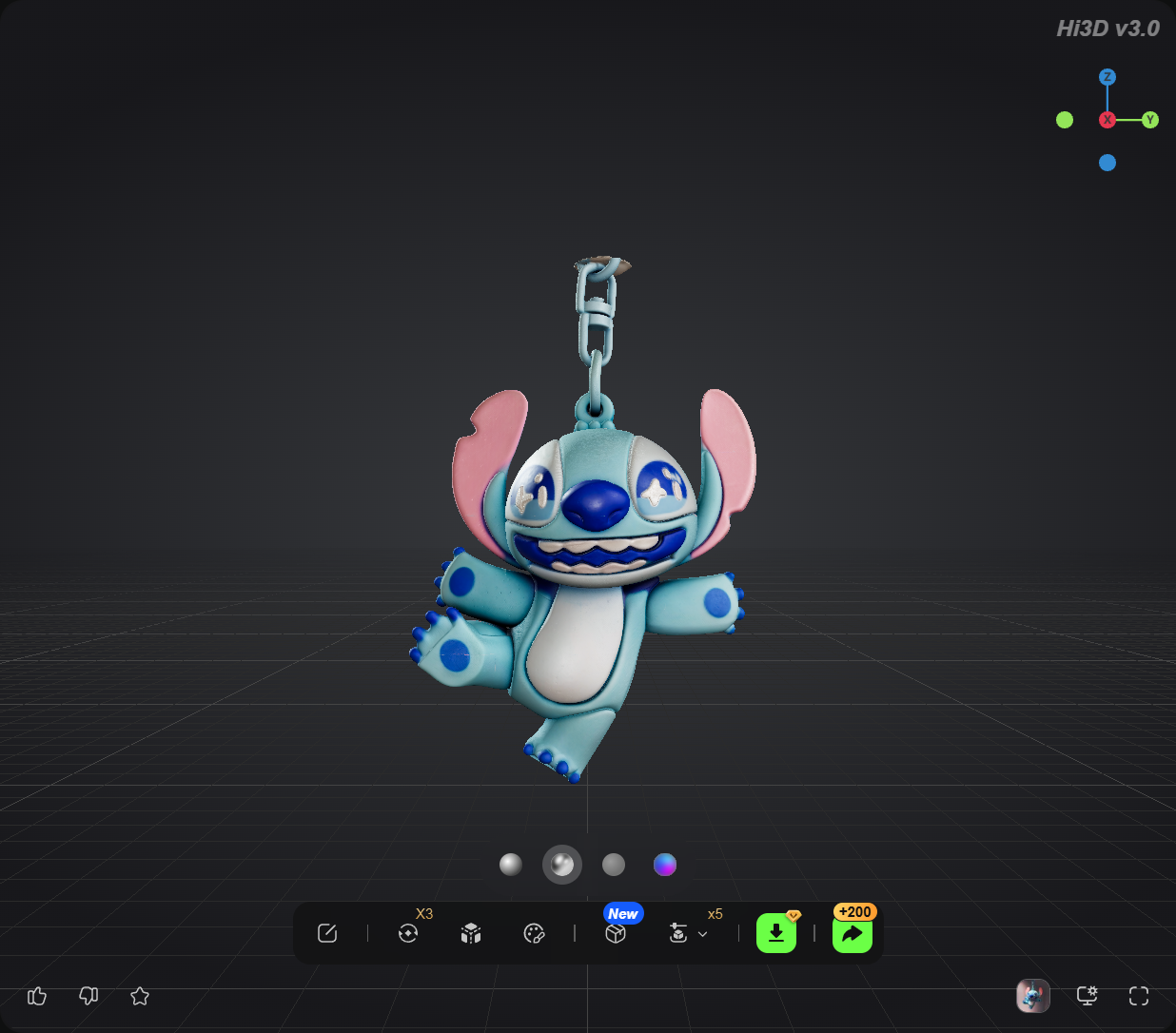Click the red X axis gizmo handle
Viewport: 1176px width, 1033px height.
(x=1107, y=120)
